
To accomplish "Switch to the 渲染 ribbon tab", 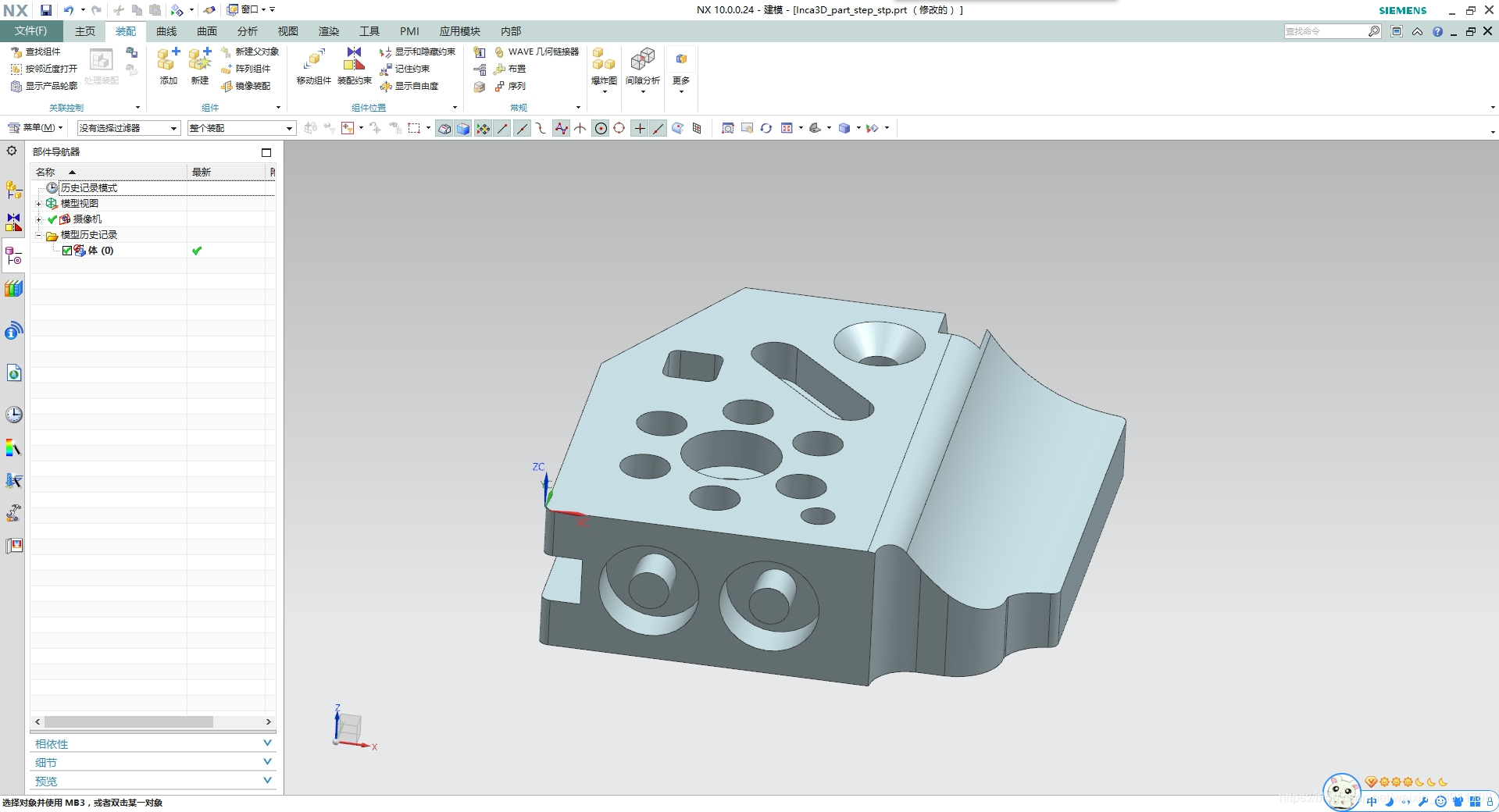I will 329,31.
